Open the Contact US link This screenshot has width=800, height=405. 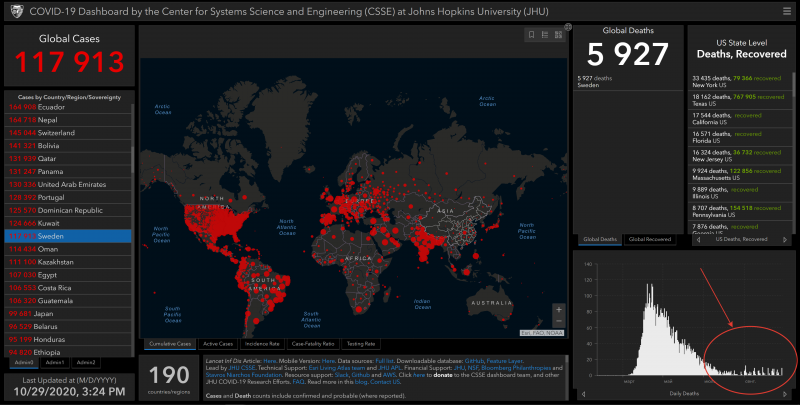tap(385, 382)
